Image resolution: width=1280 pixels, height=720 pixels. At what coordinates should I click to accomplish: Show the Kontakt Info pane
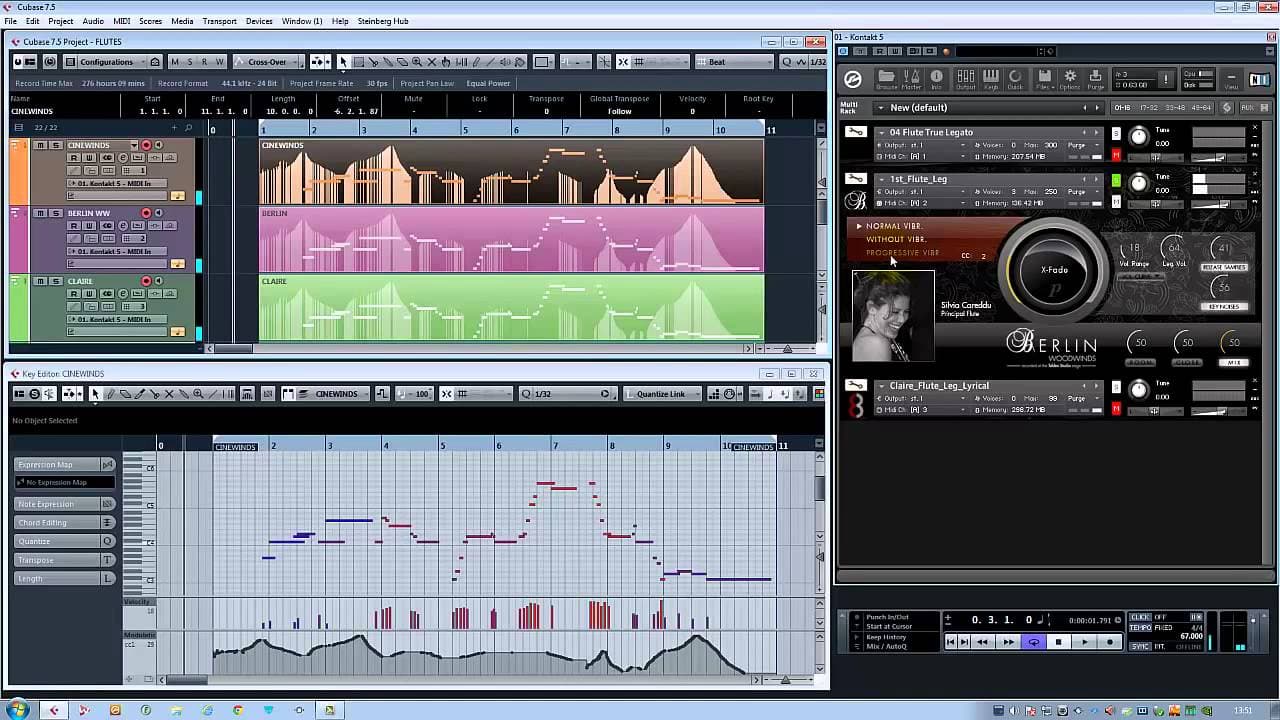(936, 78)
